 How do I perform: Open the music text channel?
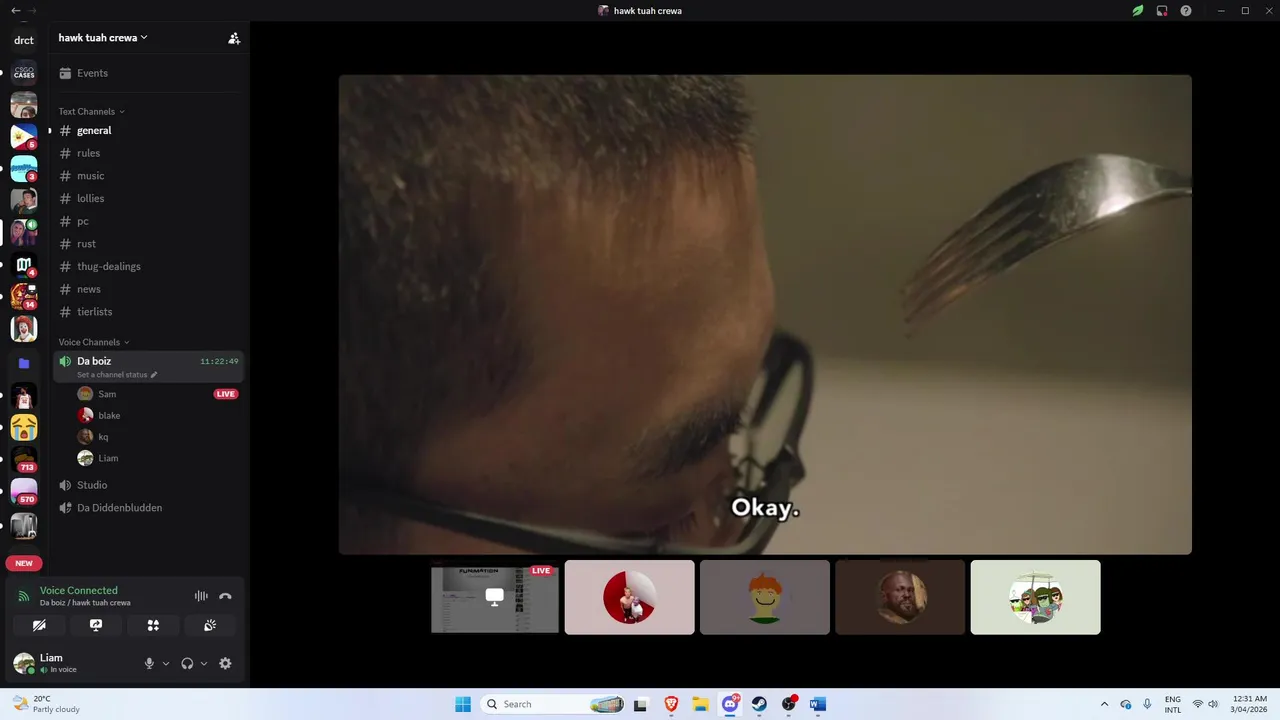click(148, 176)
